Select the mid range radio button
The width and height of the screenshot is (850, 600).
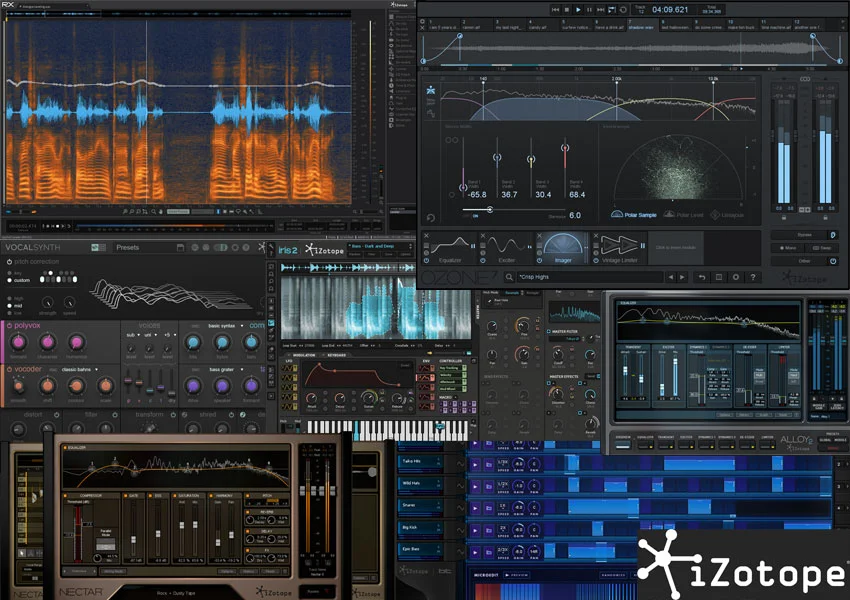[9, 306]
